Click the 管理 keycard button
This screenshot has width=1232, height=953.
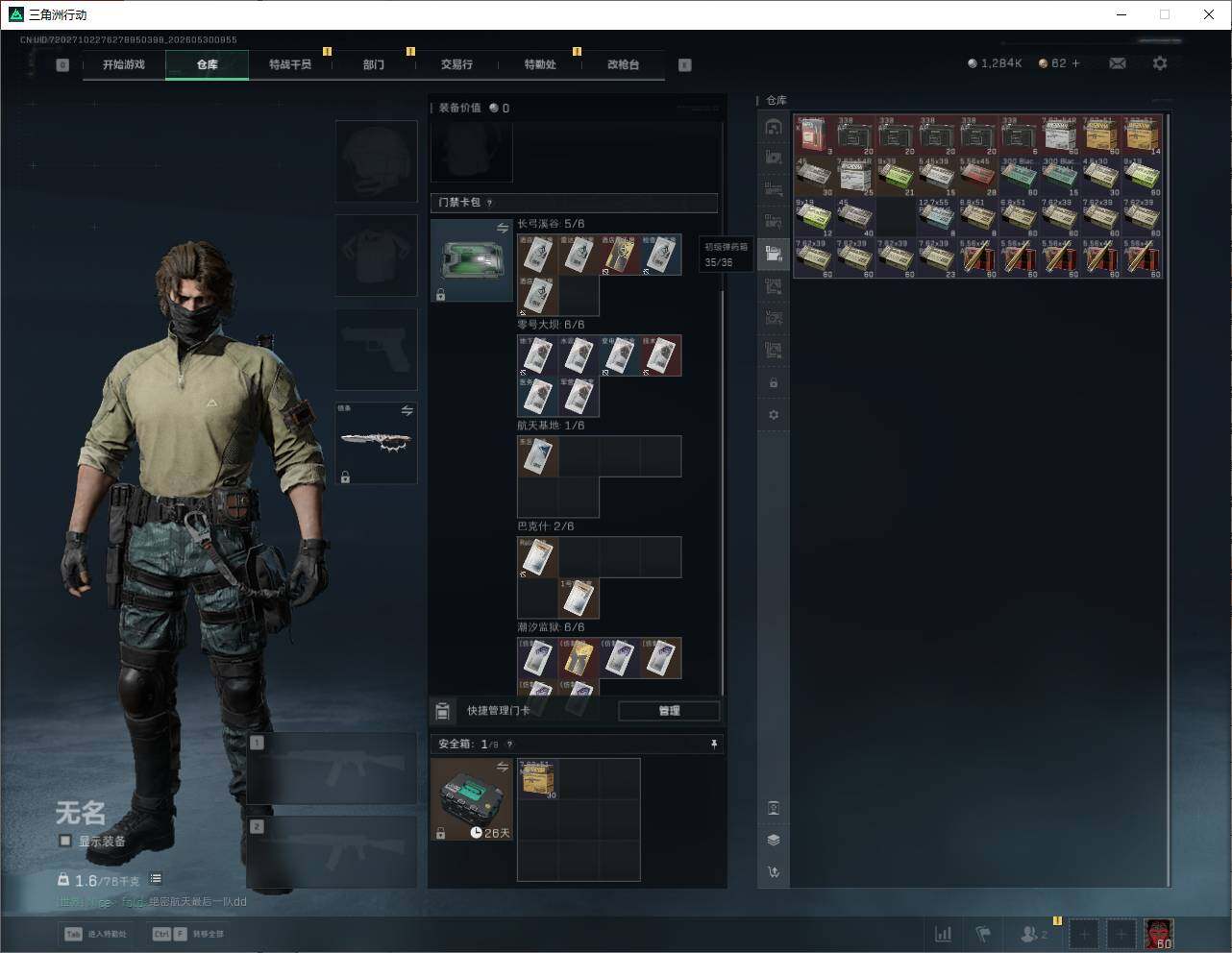pyautogui.click(x=669, y=711)
